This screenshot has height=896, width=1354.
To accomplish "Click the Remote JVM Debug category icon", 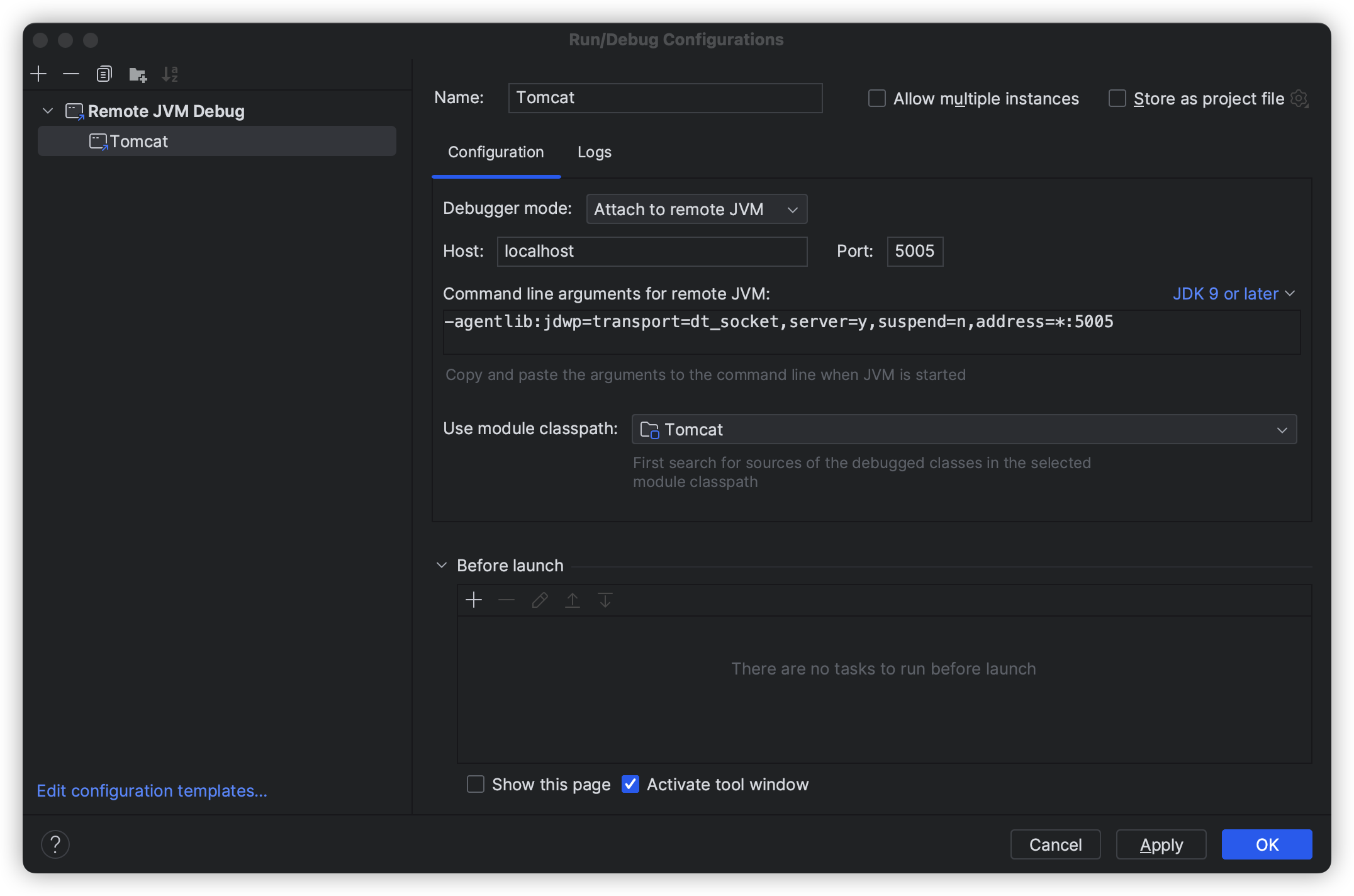I will pos(75,111).
